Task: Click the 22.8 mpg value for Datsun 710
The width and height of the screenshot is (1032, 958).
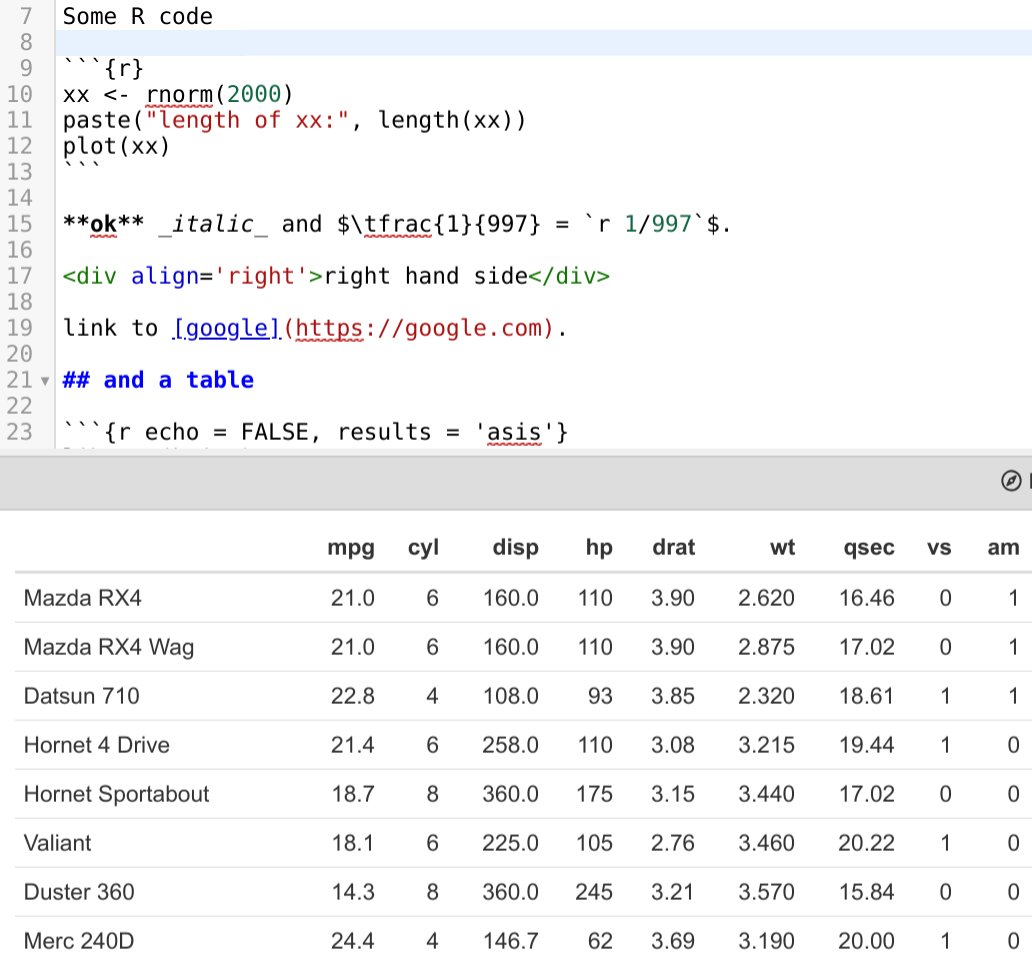Action: coord(353,695)
